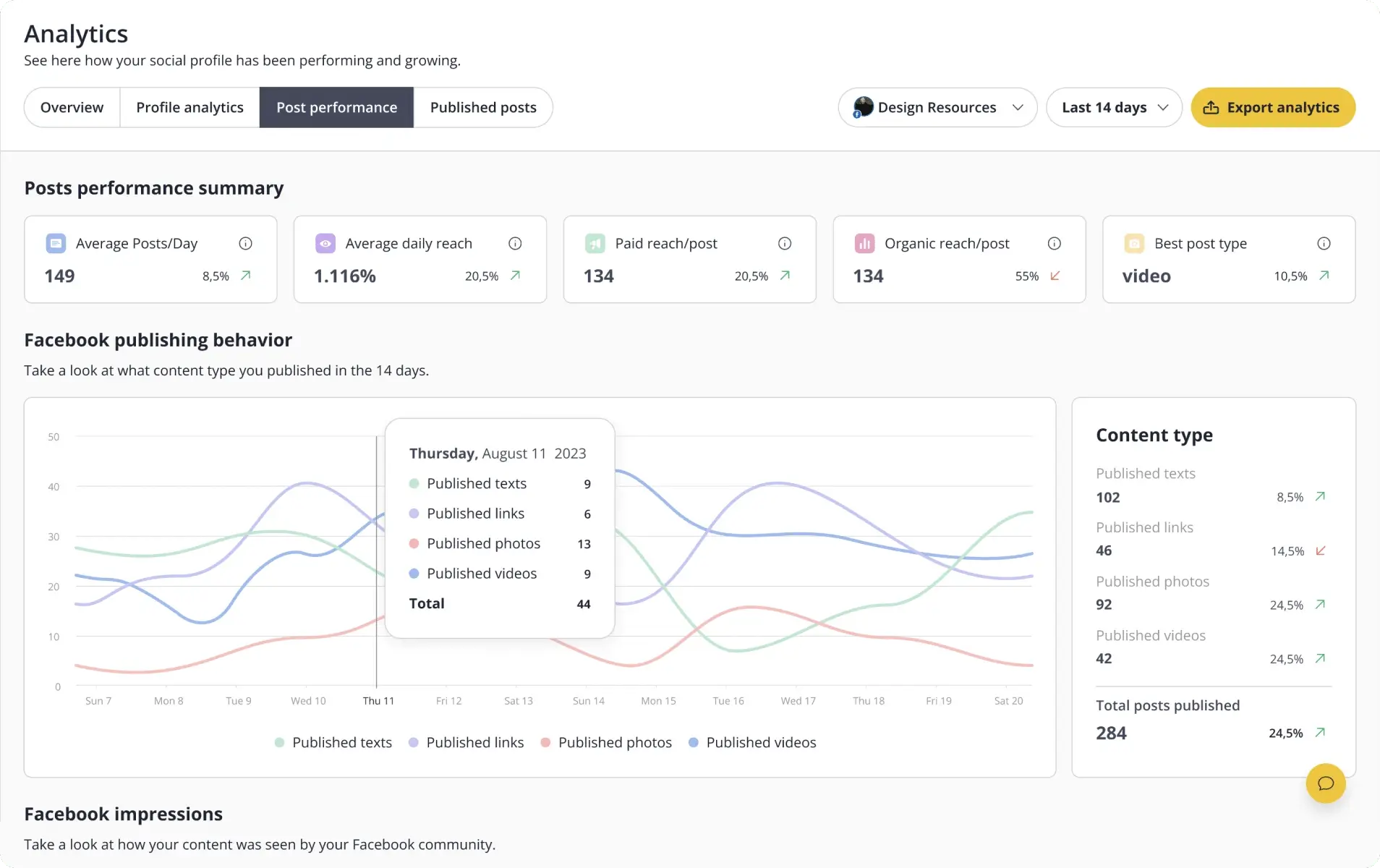Toggle Published videos series in chart legend
Viewport: 1380px width, 868px height.
click(x=752, y=742)
